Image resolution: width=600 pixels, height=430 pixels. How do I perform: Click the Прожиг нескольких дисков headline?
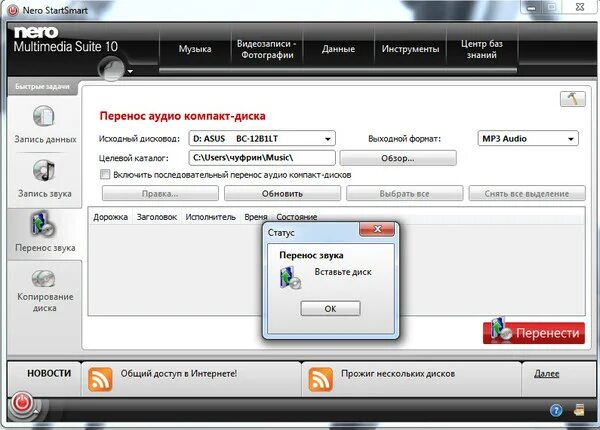pos(398,373)
